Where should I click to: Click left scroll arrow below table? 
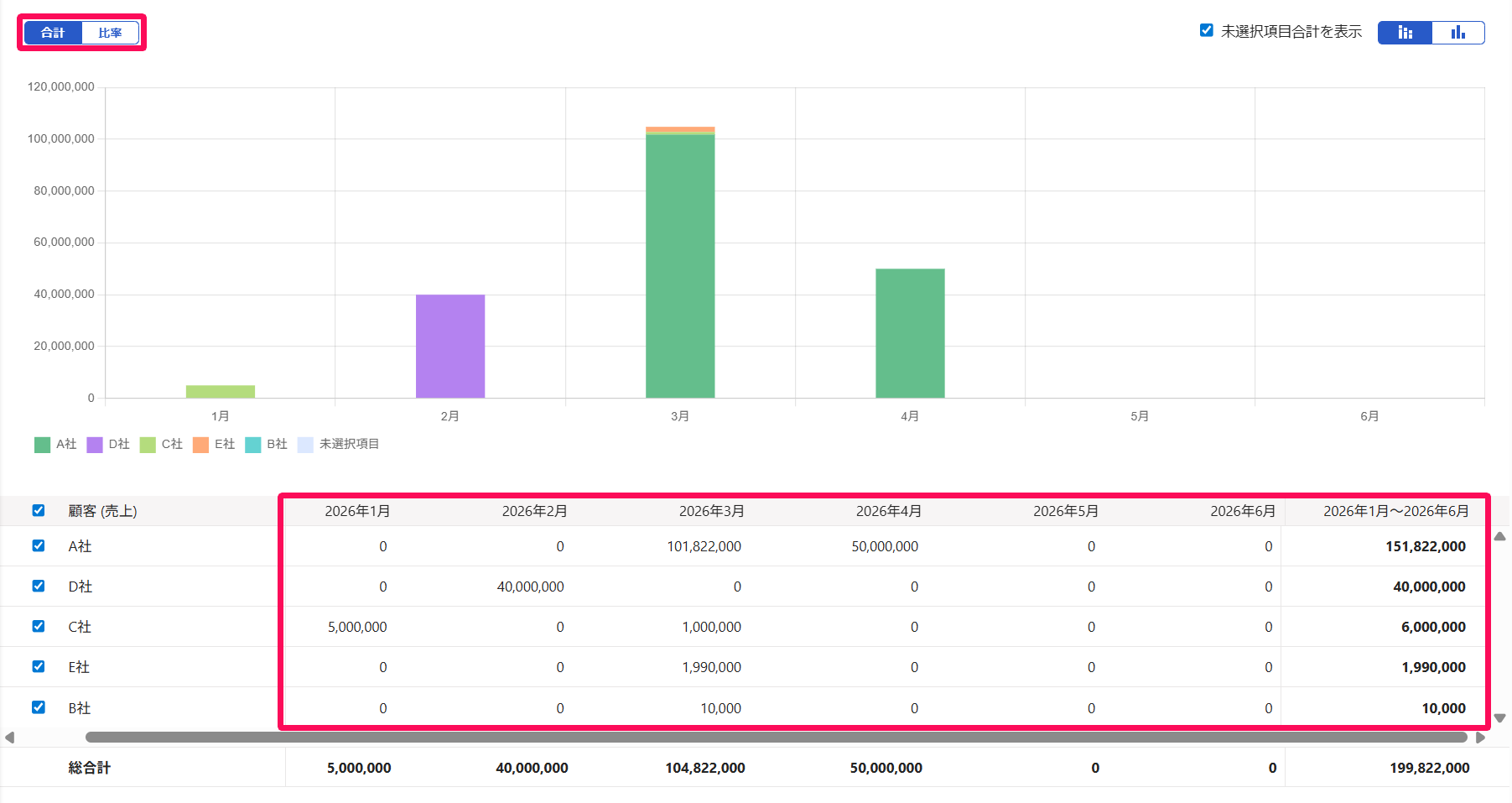pyautogui.click(x=10, y=738)
